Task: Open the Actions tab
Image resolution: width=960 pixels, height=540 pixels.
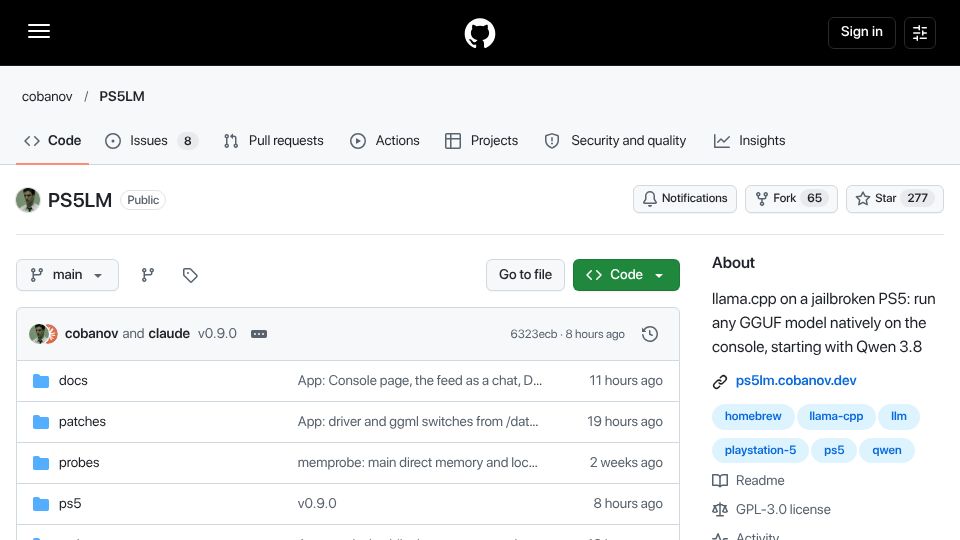Action: click(x=384, y=141)
